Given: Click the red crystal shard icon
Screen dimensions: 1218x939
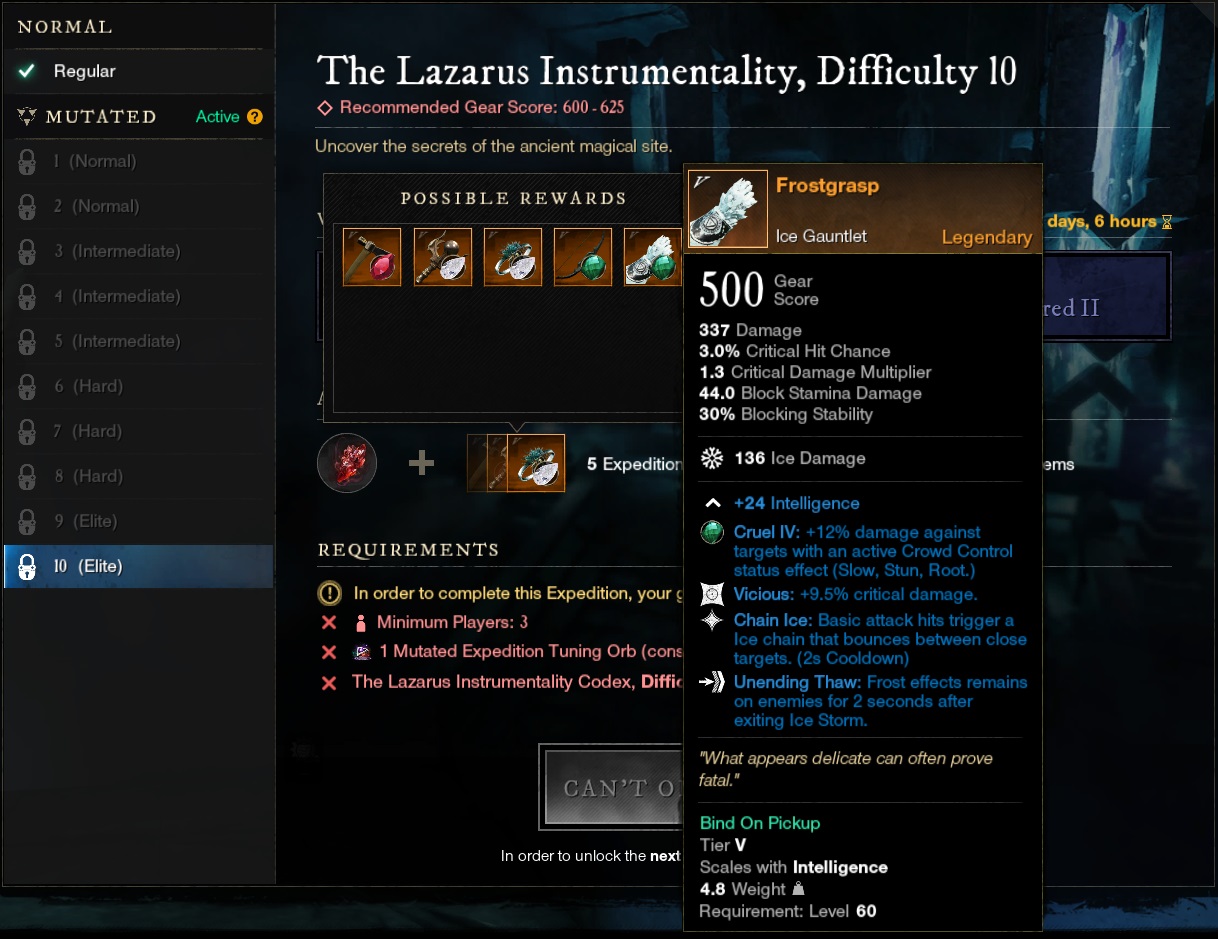Looking at the screenshot, I should coord(347,464).
